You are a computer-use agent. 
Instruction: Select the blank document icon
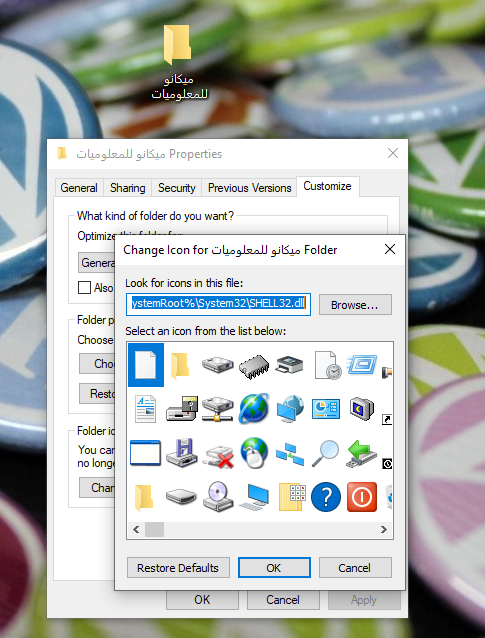coord(146,365)
